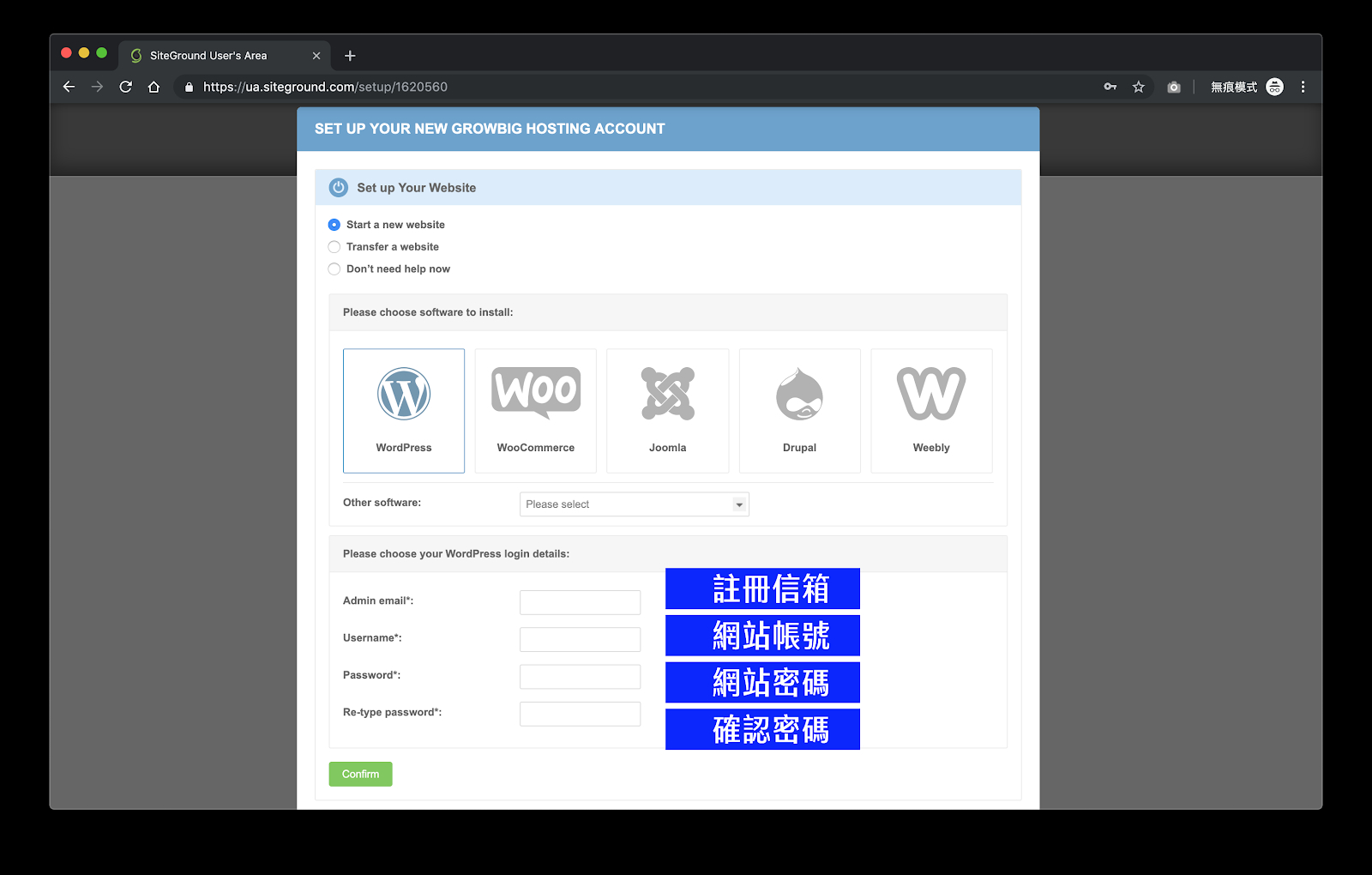Select Transfer a website option
Image resolution: width=1372 pixels, height=875 pixels.
[334, 247]
